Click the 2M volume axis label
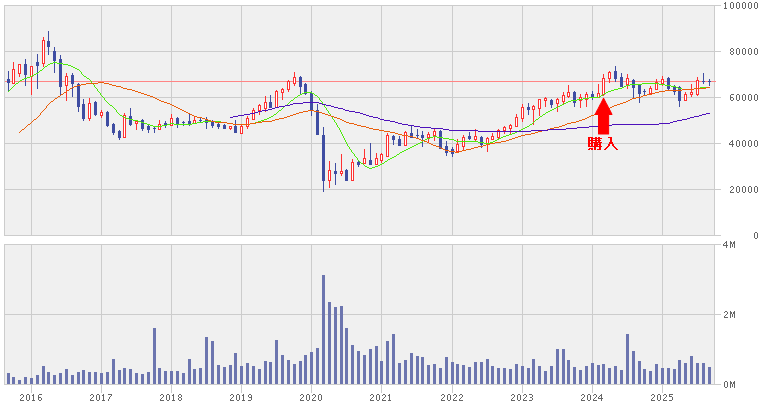Image resolution: width=761 pixels, height=402 pixels. pyautogui.click(x=729, y=315)
